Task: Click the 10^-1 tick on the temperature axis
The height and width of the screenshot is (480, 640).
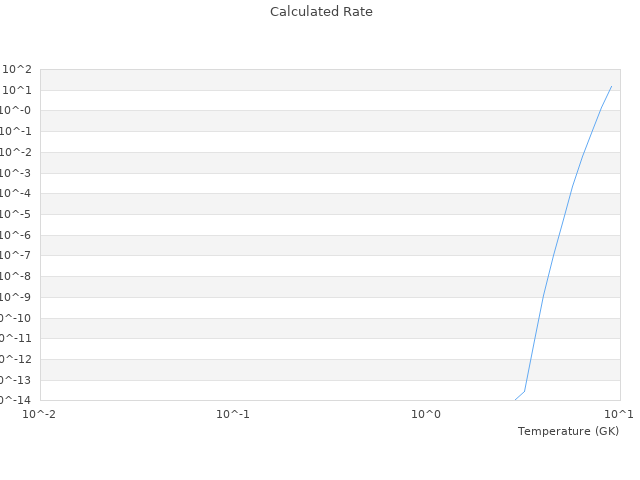Action: [233, 414]
